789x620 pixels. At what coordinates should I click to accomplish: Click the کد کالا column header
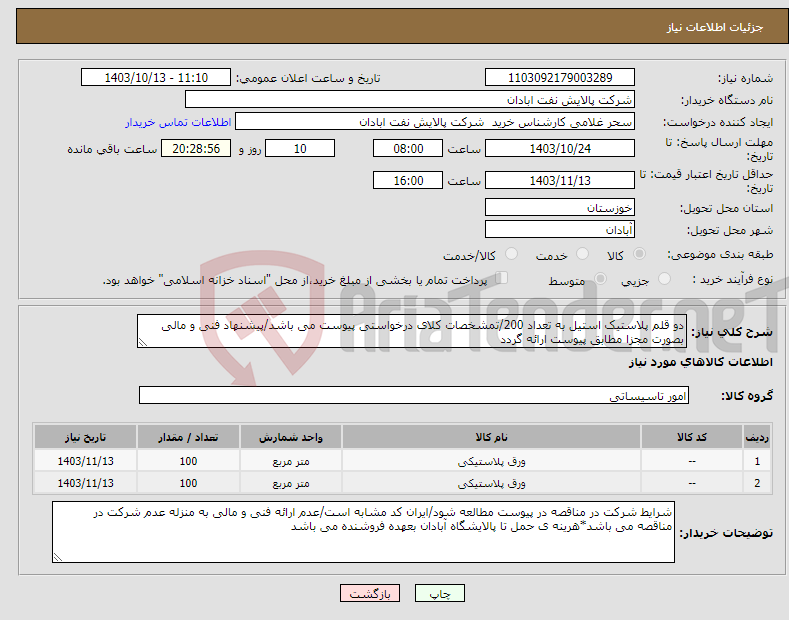pyautogui.click(x=692, y=437)
